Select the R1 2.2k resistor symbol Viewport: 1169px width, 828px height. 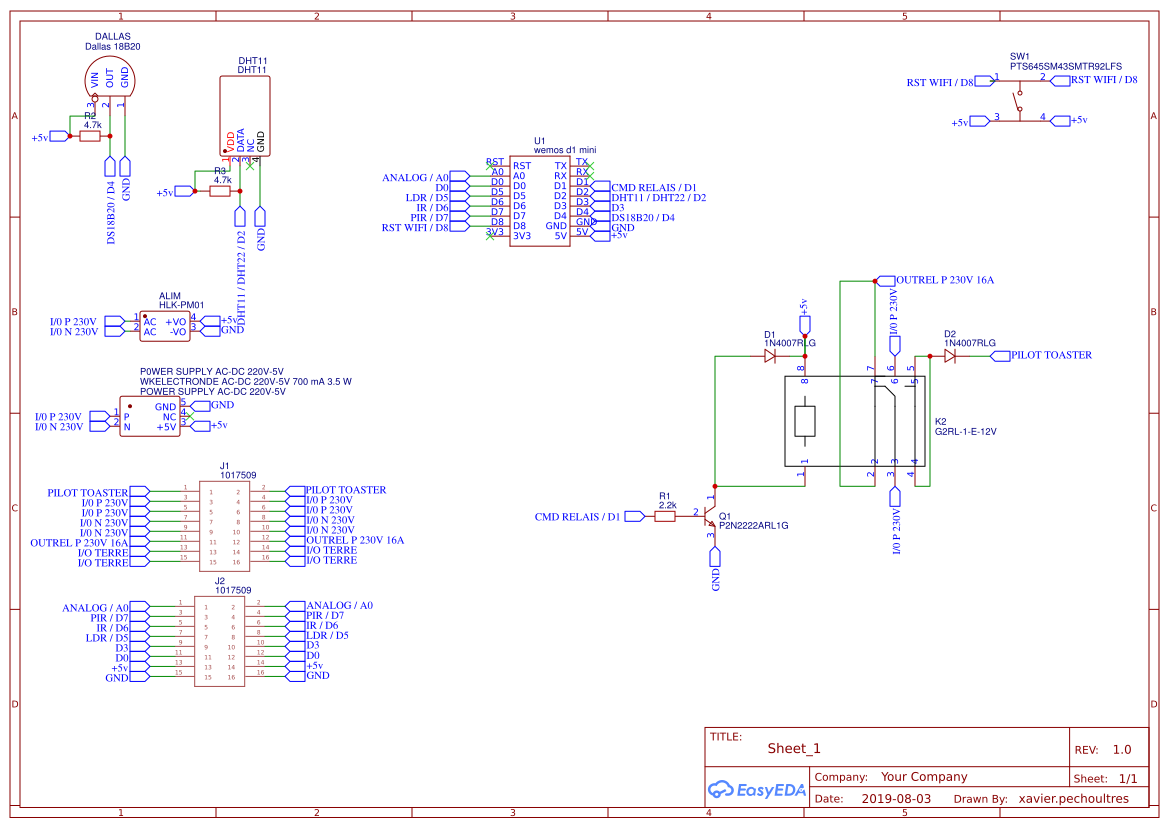pyautogui.click(x=666, y=517)
